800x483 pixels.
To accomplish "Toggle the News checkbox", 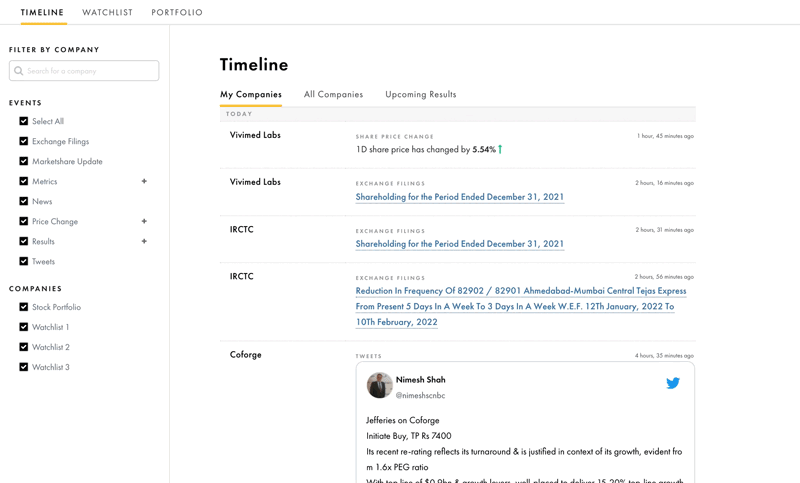I will [x=23, y=201].
